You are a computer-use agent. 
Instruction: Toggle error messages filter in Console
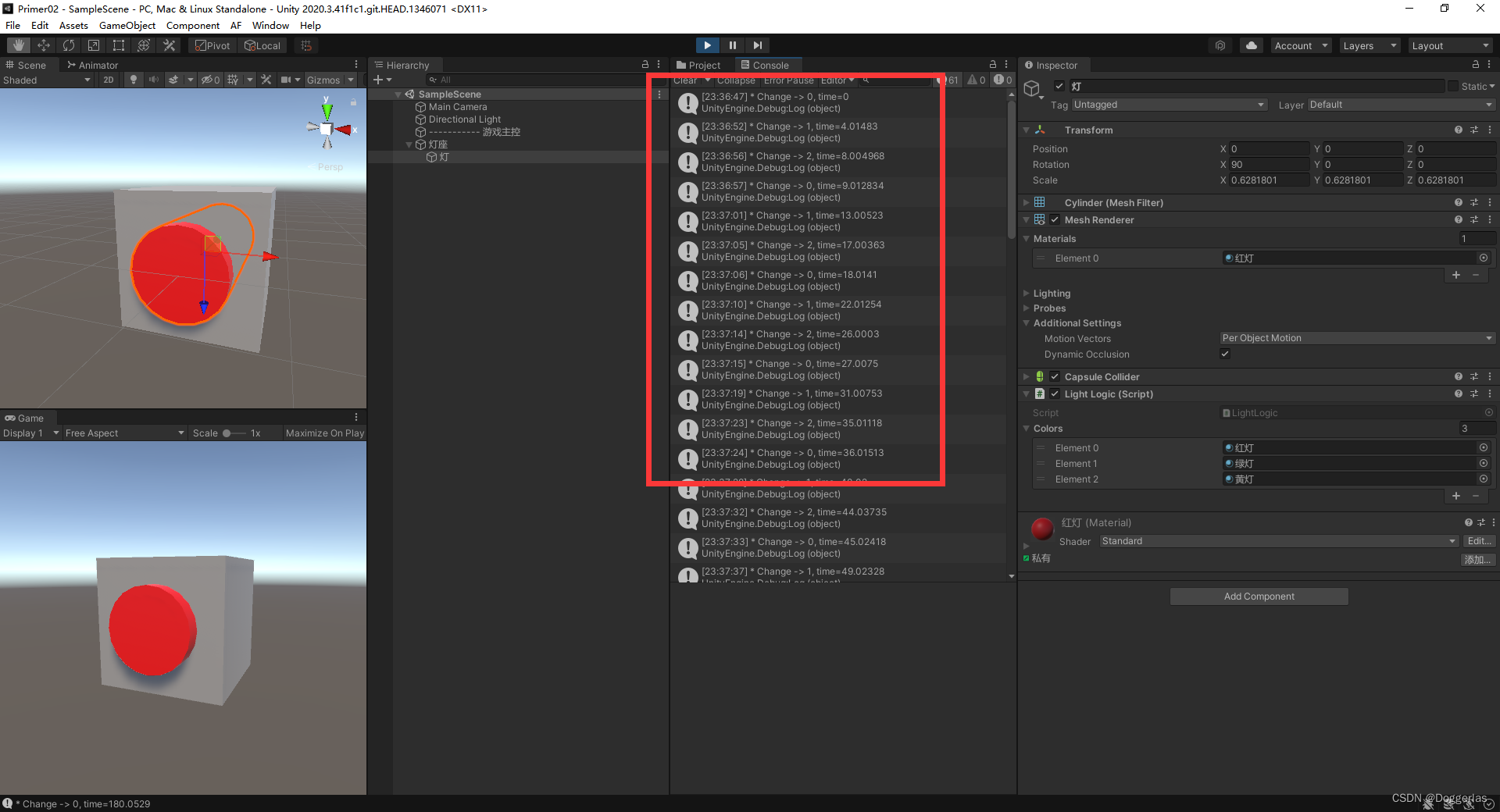click(1003, 80)
